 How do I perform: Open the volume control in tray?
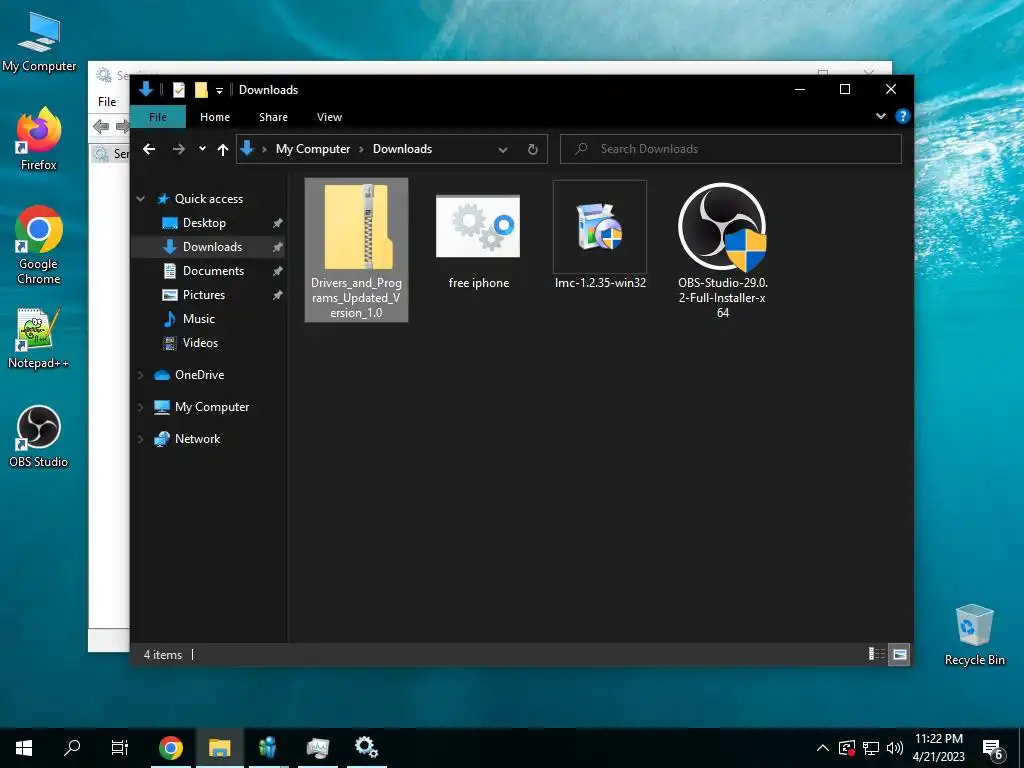[895, 748]
